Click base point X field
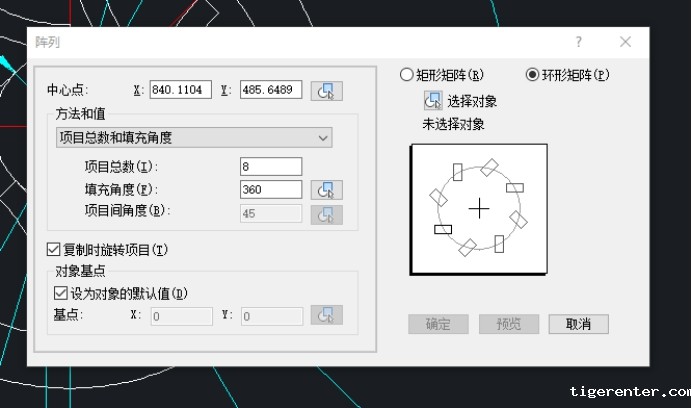 point(182,316)
